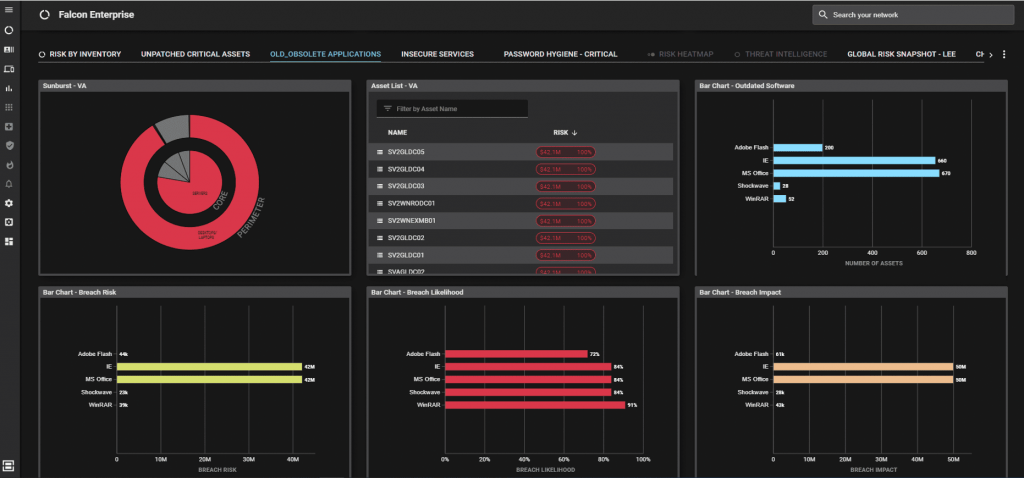Click the Adobe Flash bar in Breach Likelihood

click(516, 354)
